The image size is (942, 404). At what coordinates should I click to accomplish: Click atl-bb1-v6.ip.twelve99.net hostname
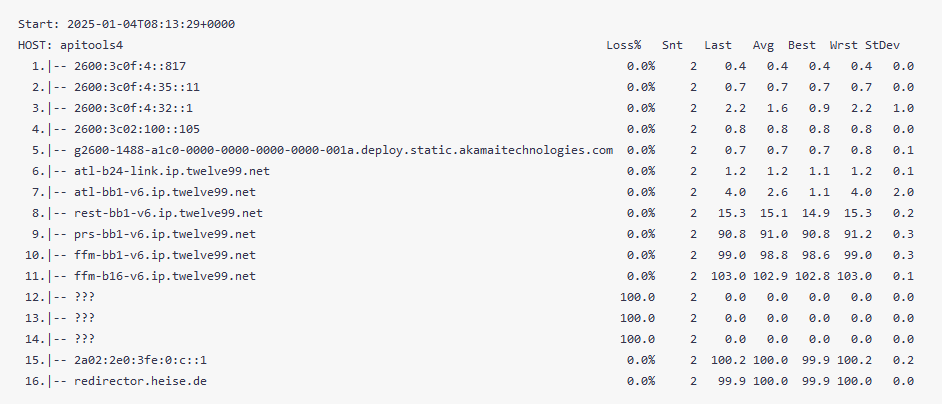[165, 192]
